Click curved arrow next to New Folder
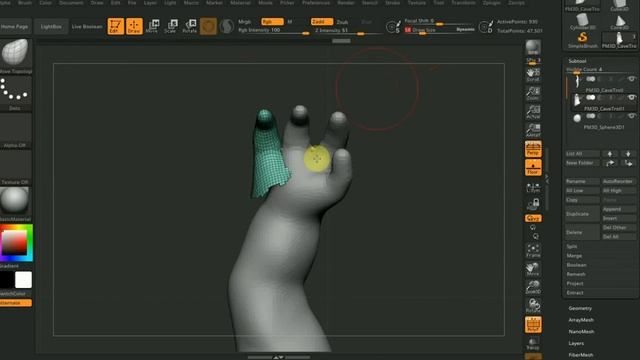Screen dimensions: 640x360 (x=610, y=163)
